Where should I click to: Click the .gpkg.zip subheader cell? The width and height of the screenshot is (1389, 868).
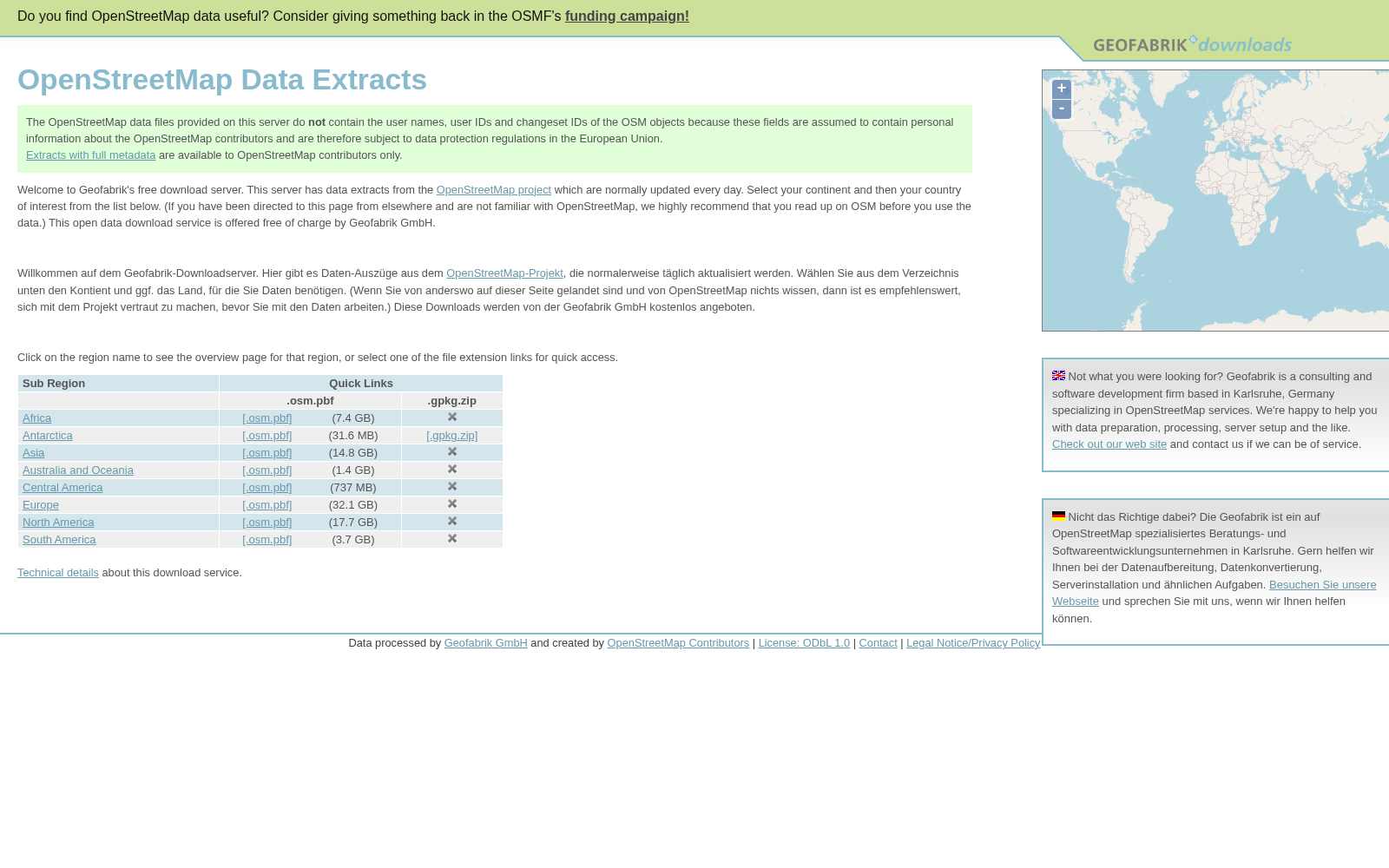click(x=452, y=401)
